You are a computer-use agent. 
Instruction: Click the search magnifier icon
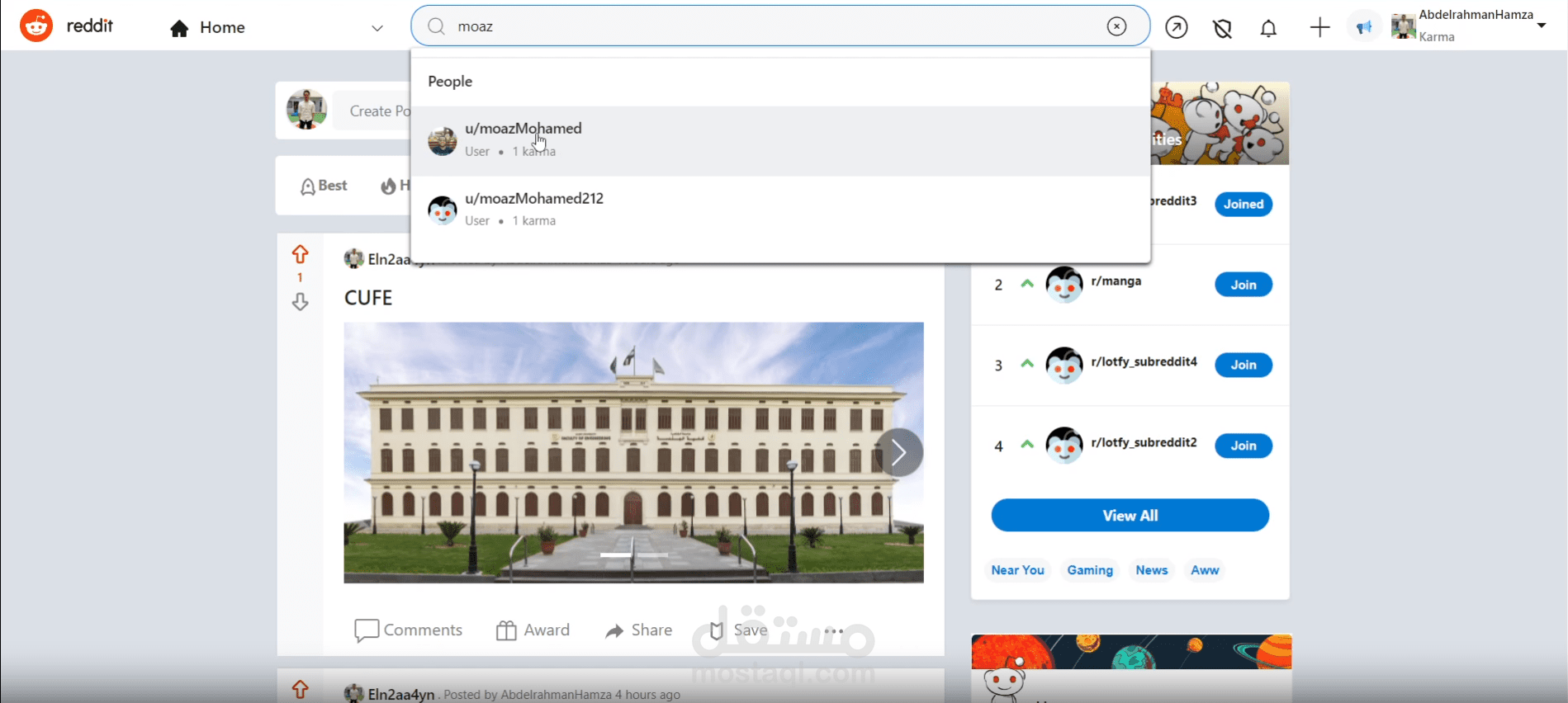(x=436, y=26)
